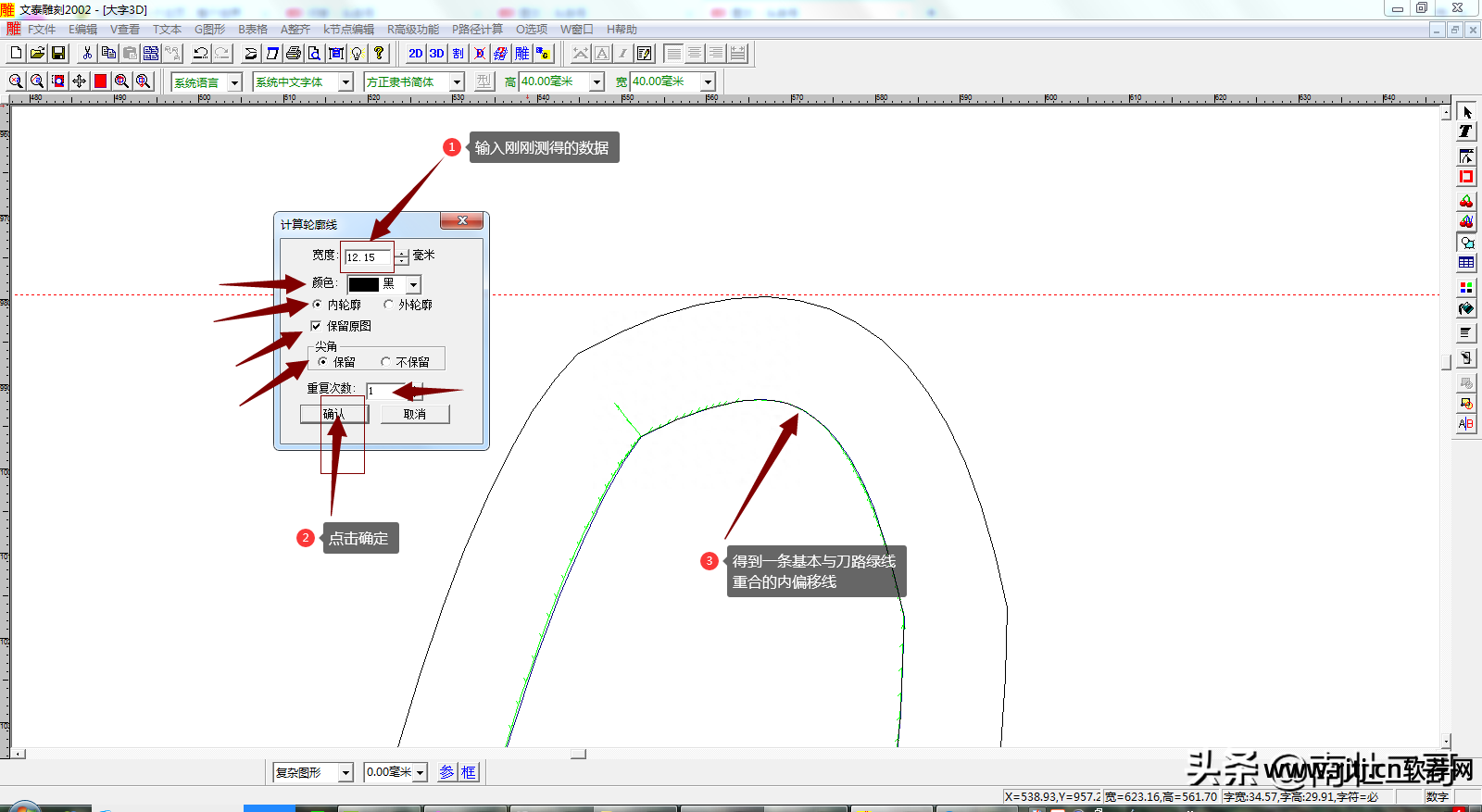Click the black color swatch
1482x812 pixels.
364,285
